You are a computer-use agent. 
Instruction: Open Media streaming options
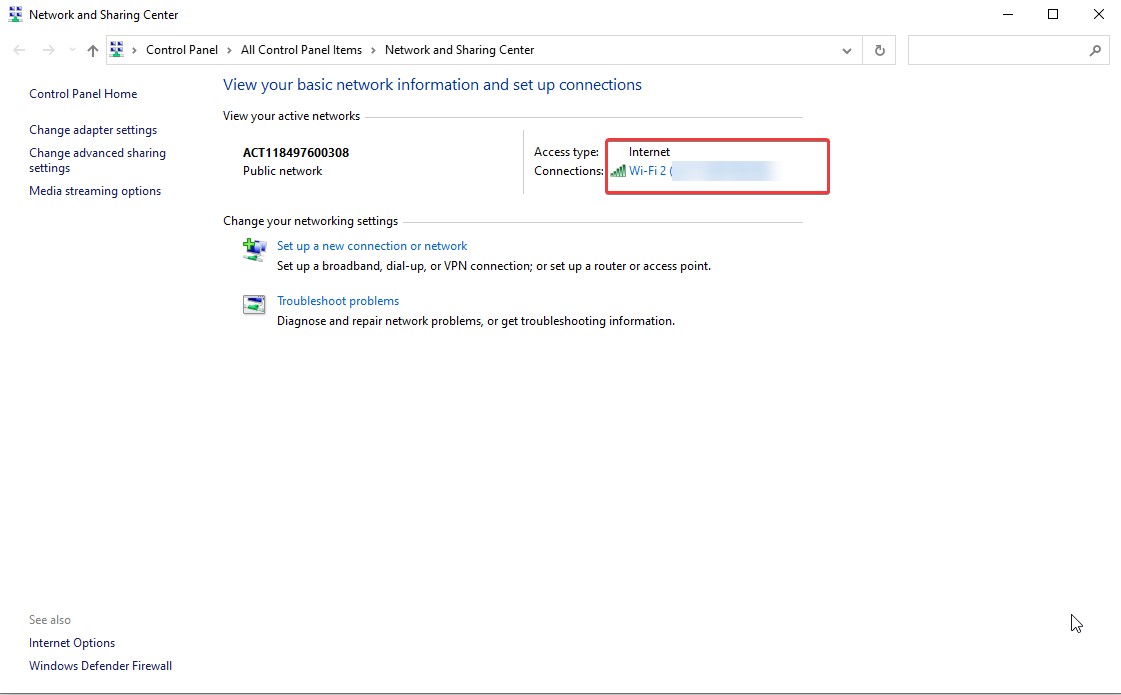tap(95, 190)
